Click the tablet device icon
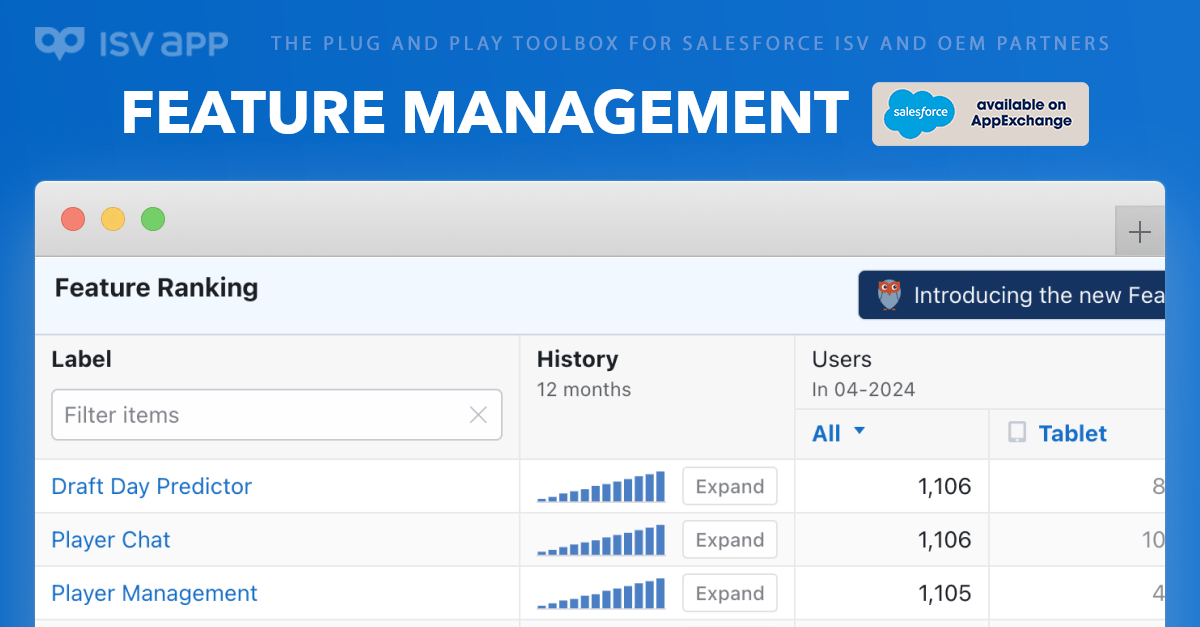This screenshot has height=627, width=1200. click(1017, 433)
